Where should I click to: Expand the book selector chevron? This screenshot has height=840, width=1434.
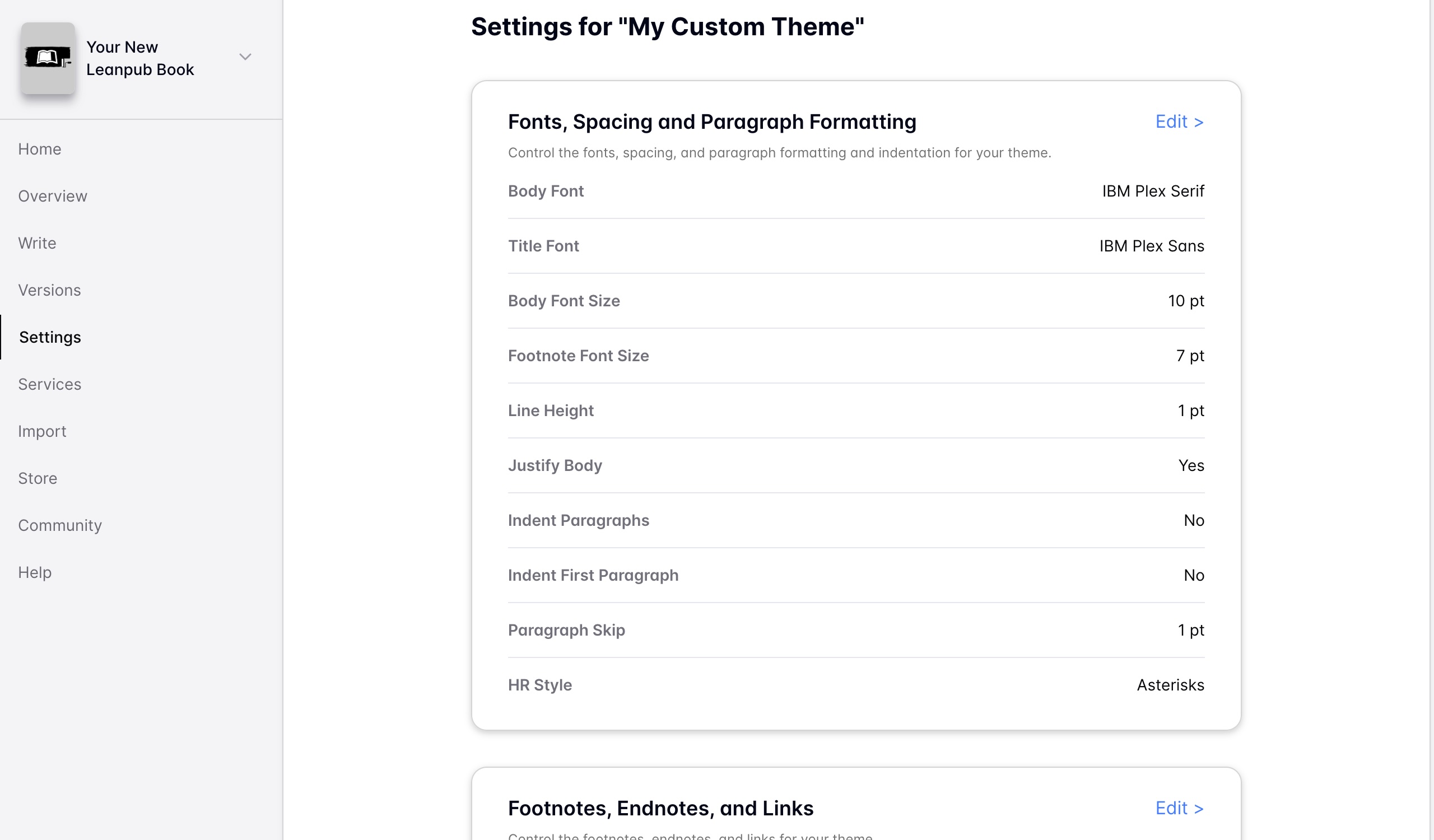pos(245,57)
